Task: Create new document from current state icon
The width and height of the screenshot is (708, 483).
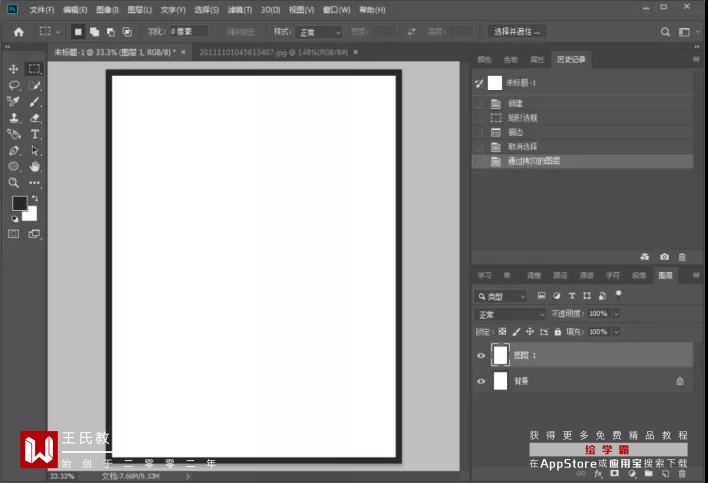Action: [645, 257]
